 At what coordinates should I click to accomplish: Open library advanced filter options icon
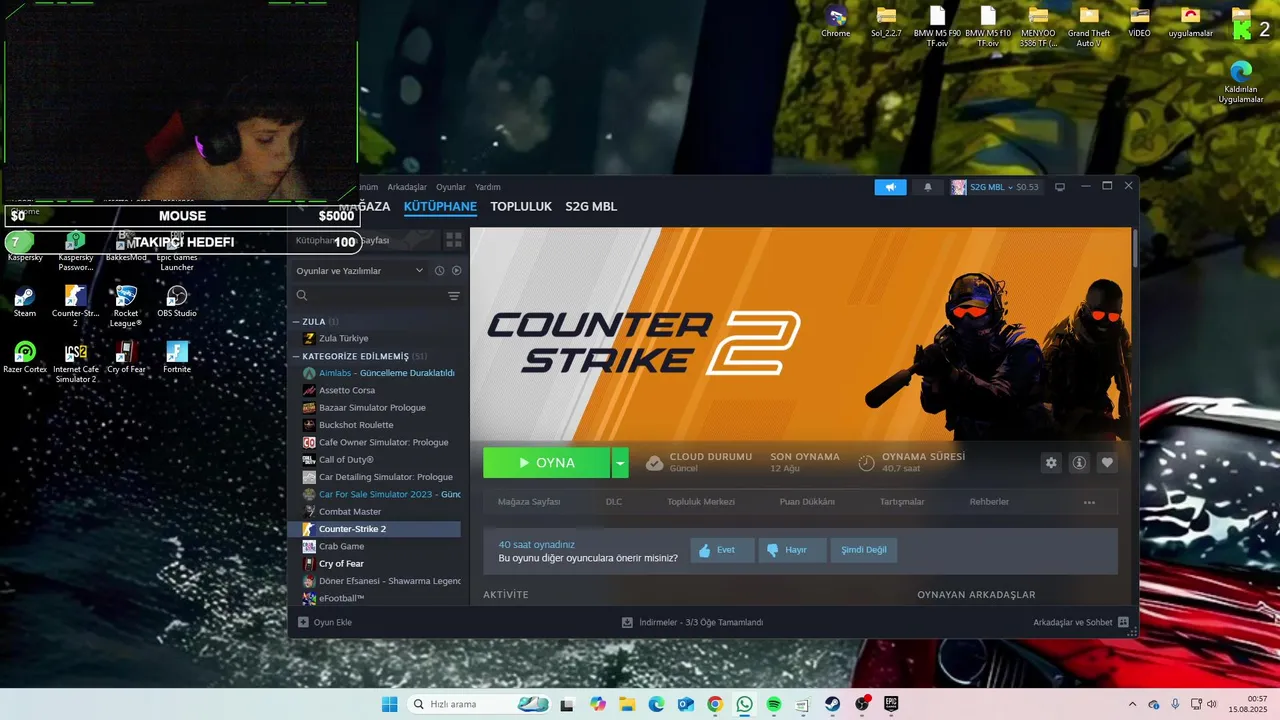coord(454,296)
